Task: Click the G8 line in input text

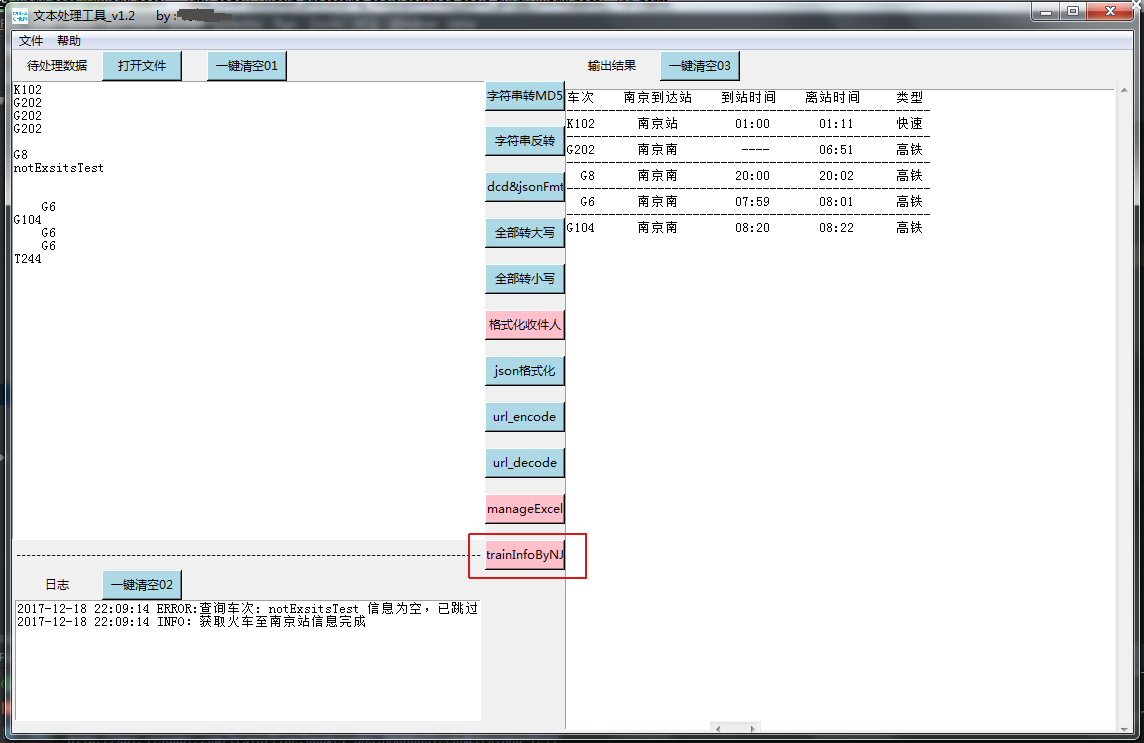Action: (x=20, y=155)
